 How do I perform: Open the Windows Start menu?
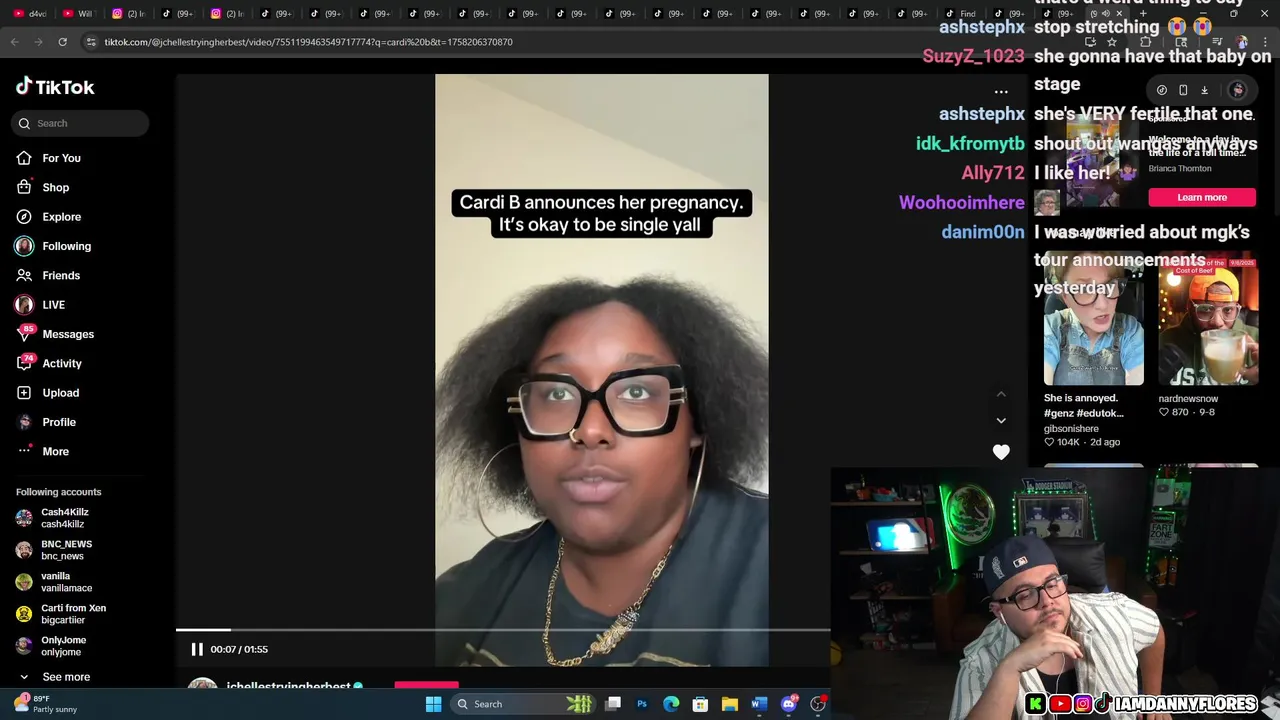(433, 704)
